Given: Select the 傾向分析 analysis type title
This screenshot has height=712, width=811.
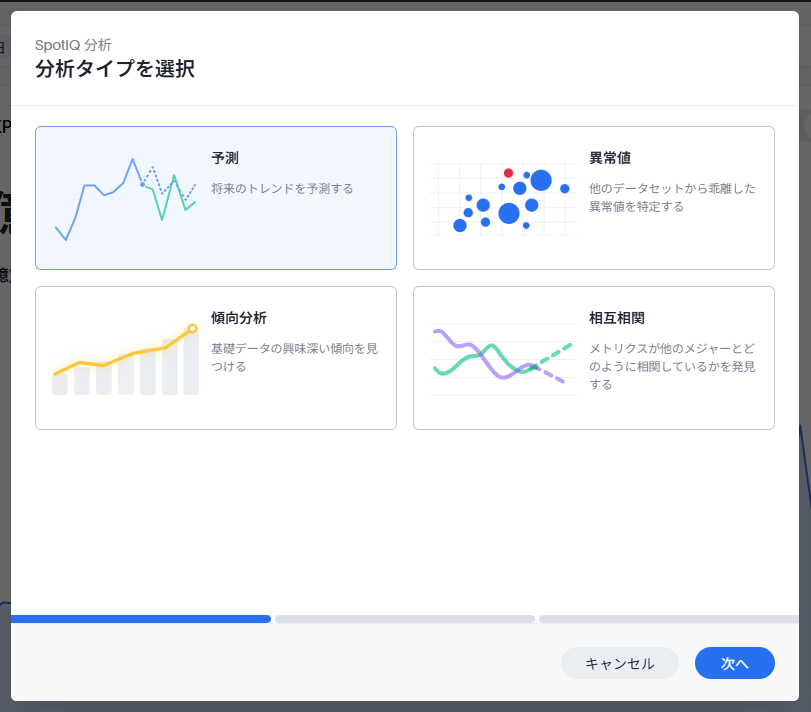Looking at the screenshot, I should coord(238,318).
